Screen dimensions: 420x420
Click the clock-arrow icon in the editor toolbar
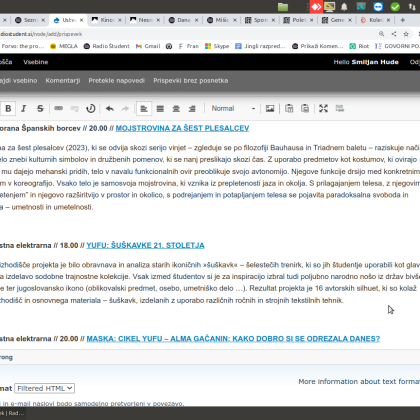click(x=91, y=108)
